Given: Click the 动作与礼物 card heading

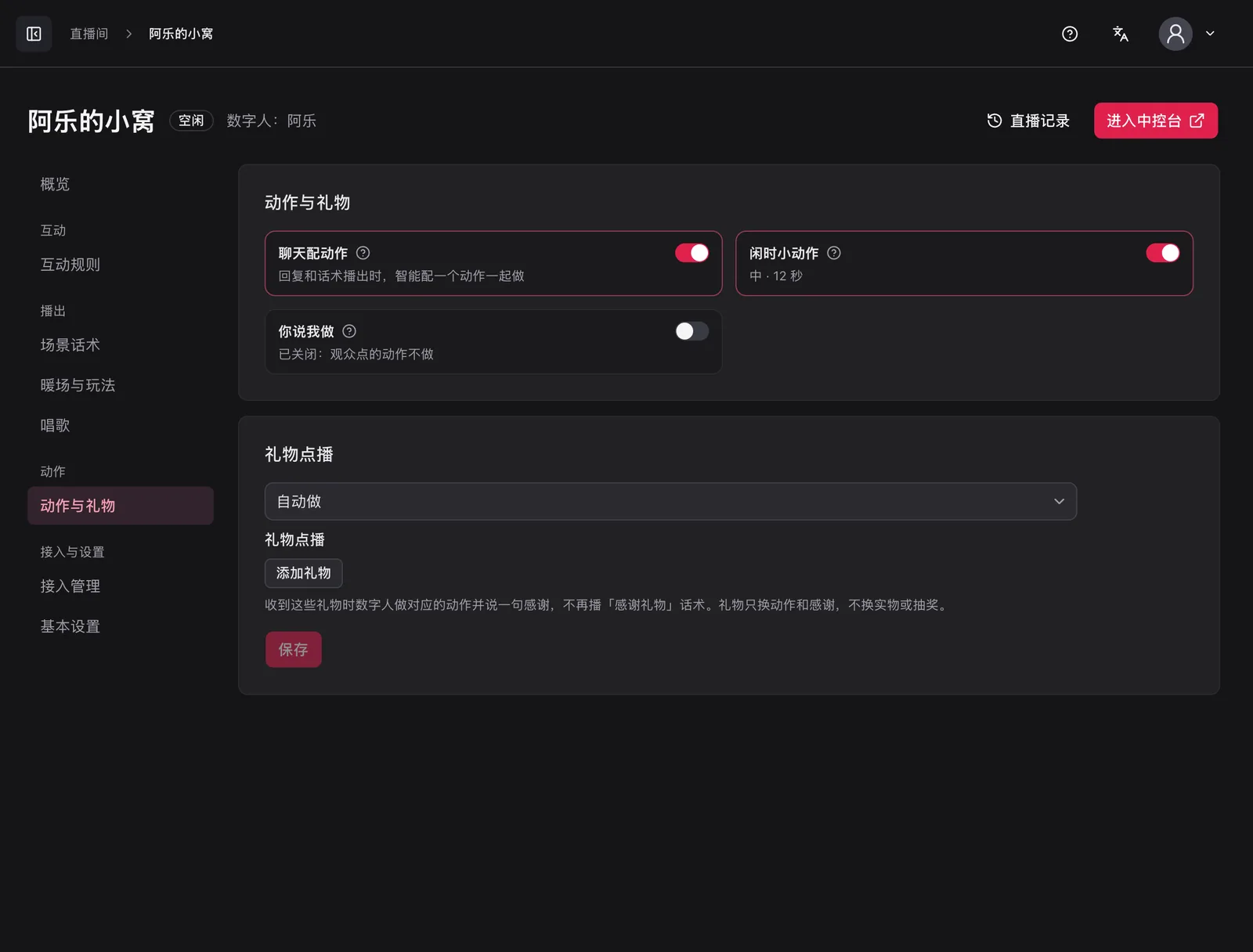Looking at the screenshot, I should pyautogui.click(x=308, y=203).
